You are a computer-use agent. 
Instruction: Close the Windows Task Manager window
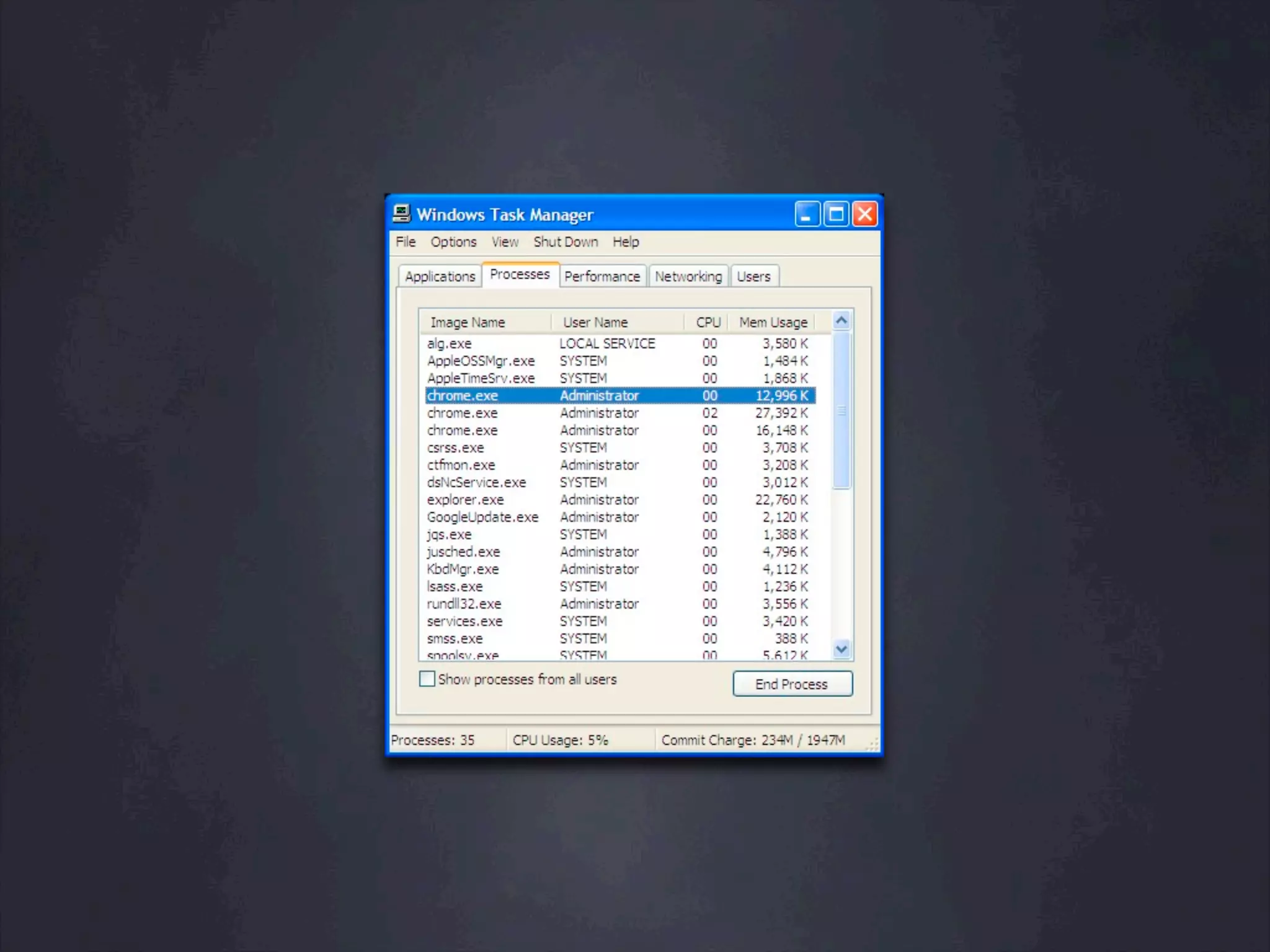pyautogui.click(x=865, y=214)
